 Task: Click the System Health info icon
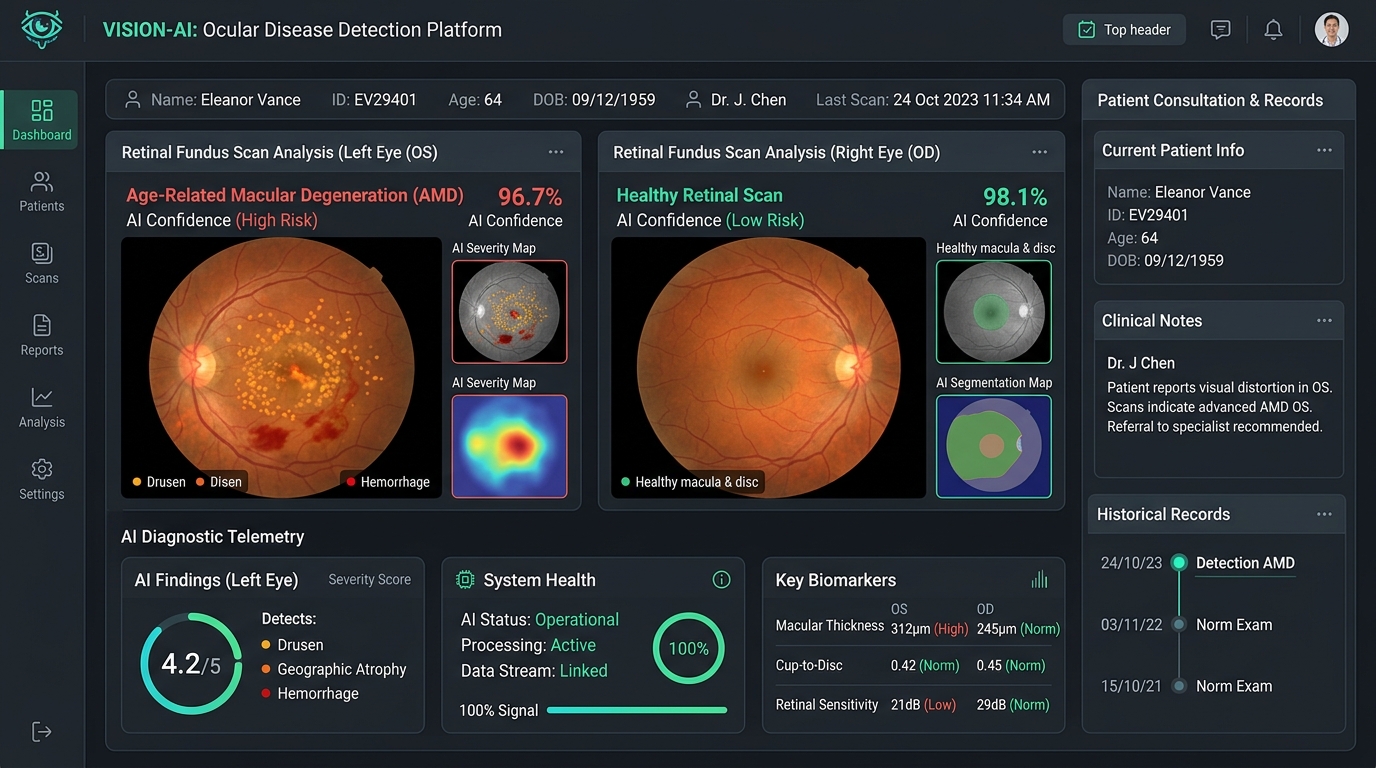click(x=721, y=580)
